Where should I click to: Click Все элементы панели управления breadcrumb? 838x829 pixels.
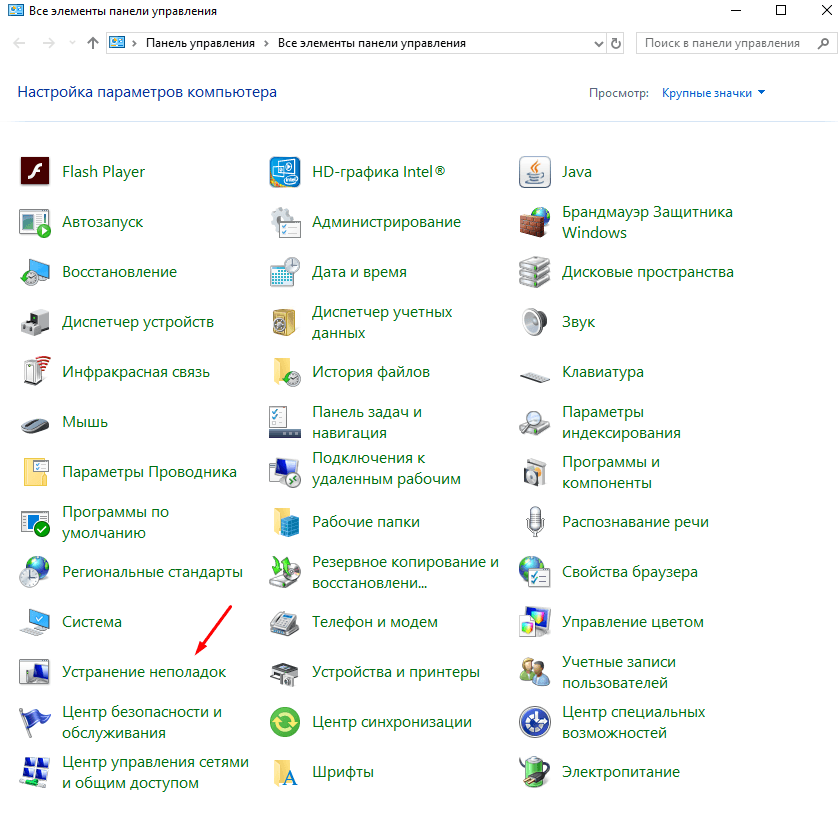point(371,43)
